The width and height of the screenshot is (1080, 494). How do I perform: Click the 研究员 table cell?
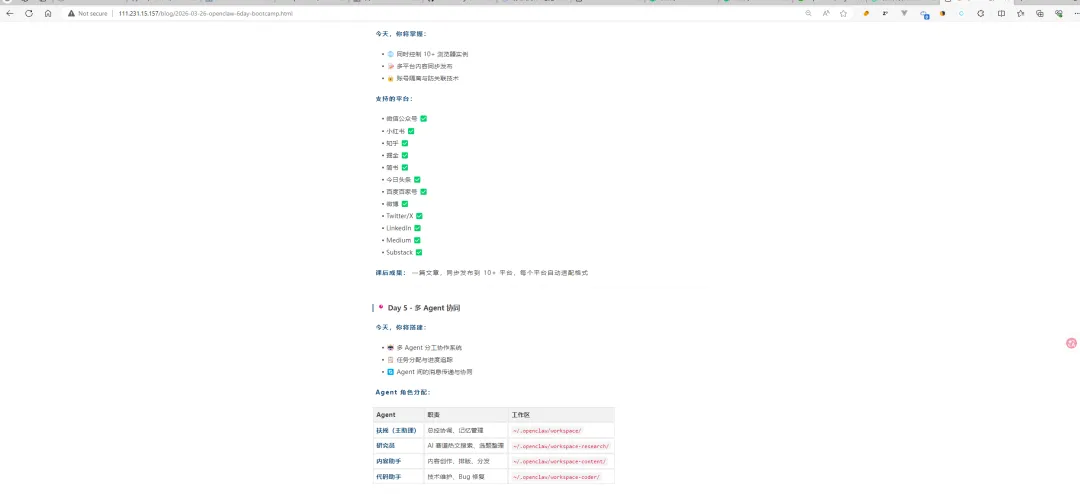click(x=398, y=446)
